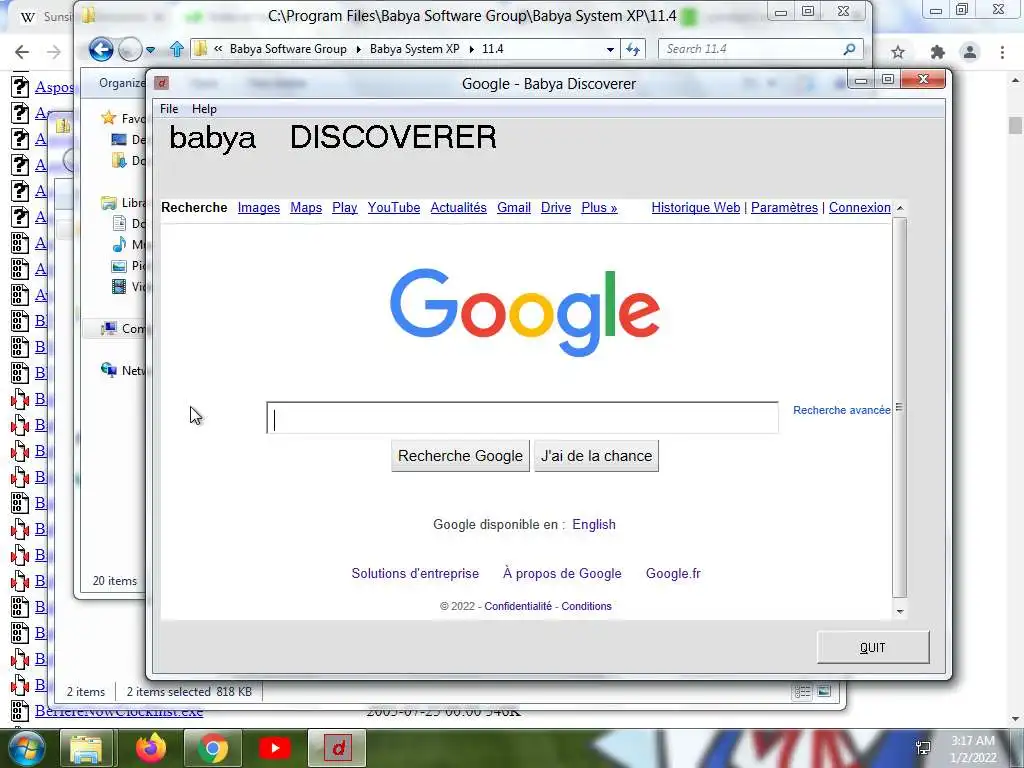
Task: Open YouTube app from the taskbar
Action: (274, 748)
